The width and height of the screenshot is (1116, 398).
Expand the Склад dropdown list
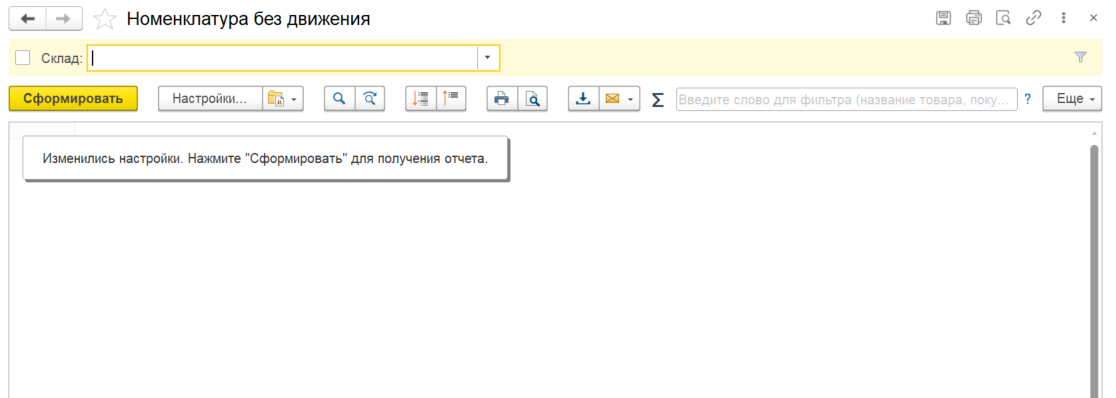click(488, 58)
